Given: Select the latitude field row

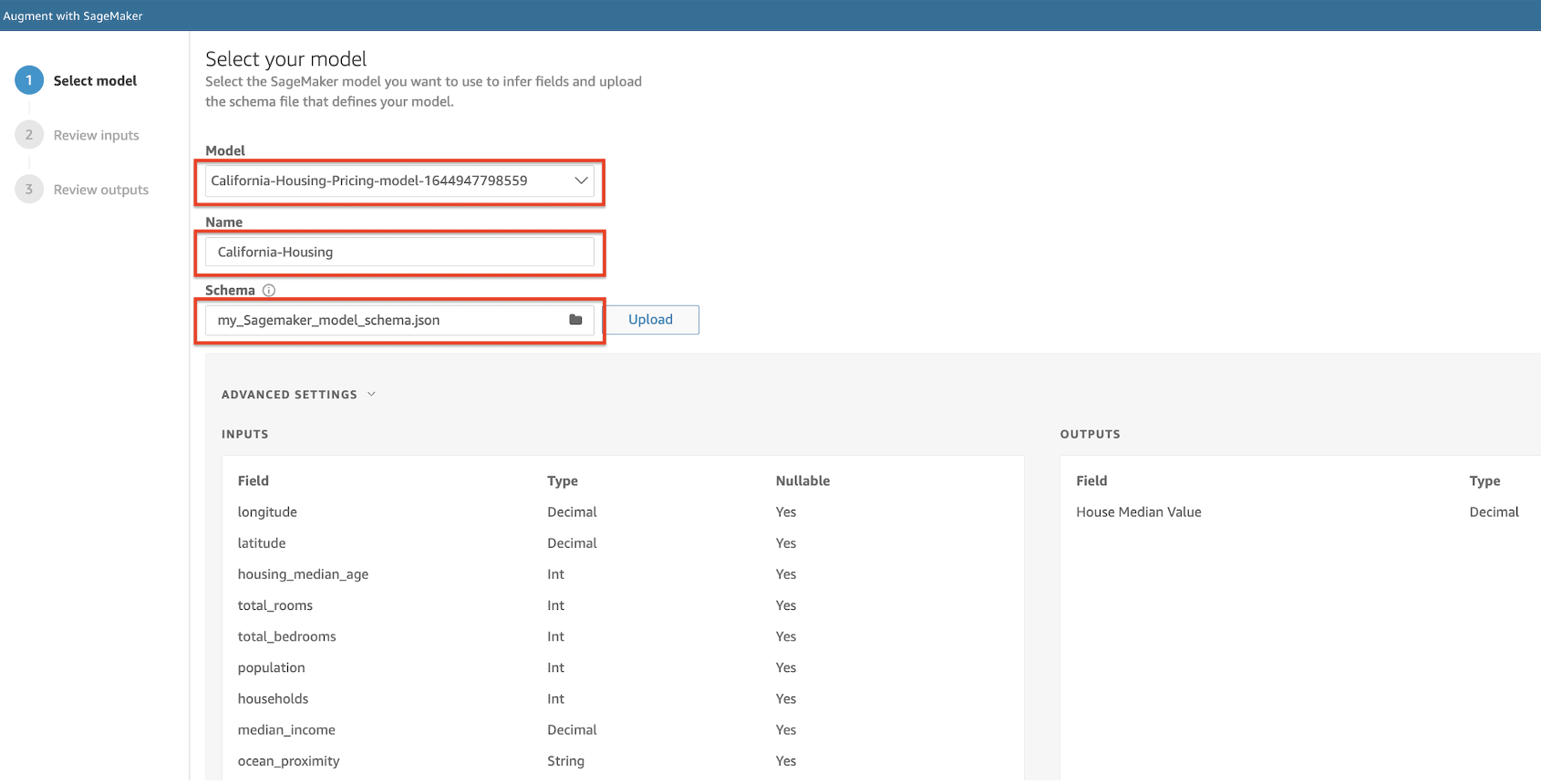Looking at the screenshot, I should click(623, 543).
